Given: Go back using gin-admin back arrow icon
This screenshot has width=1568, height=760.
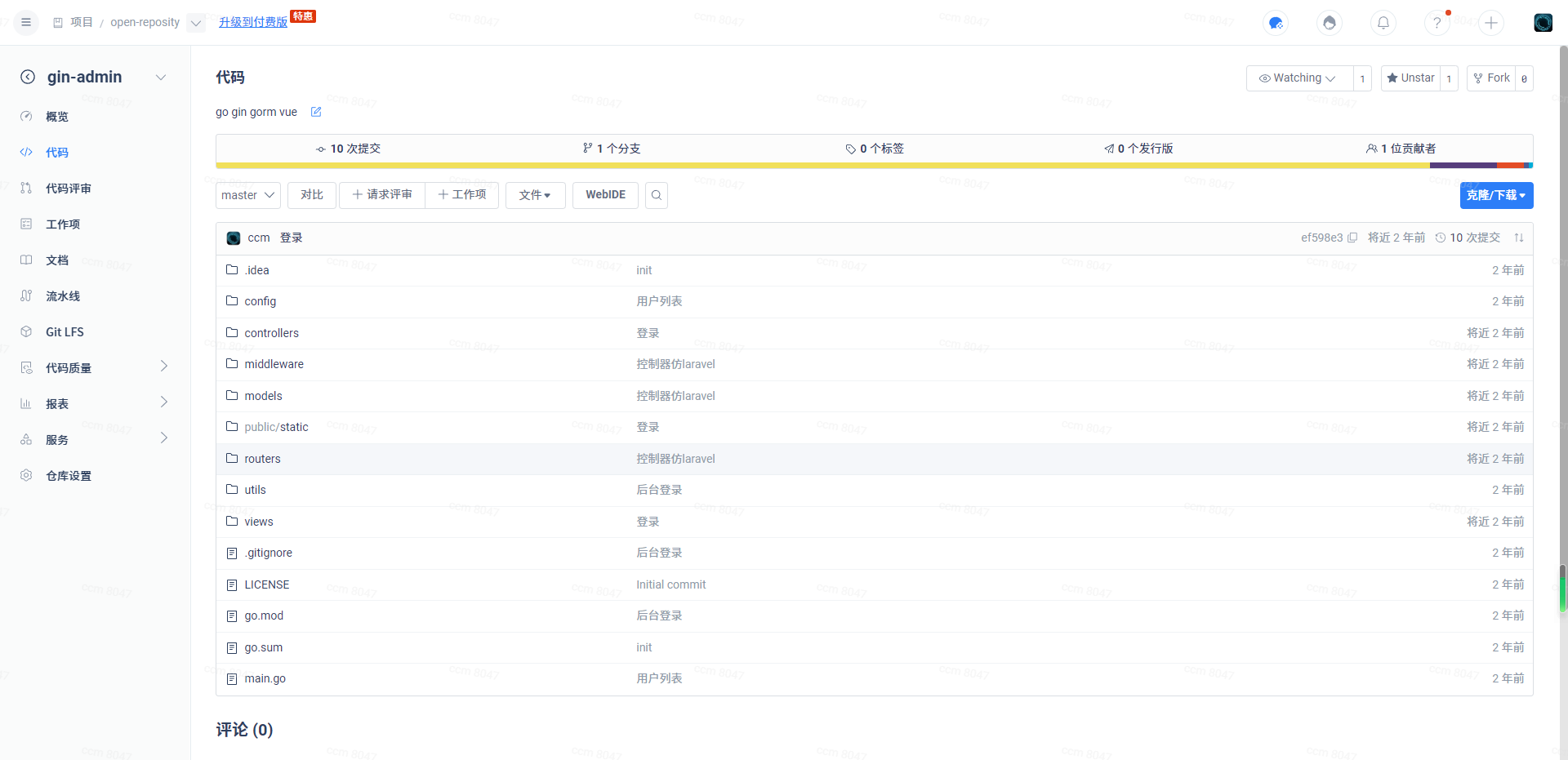Looking at the screenshot, I should tap(28, 77).
